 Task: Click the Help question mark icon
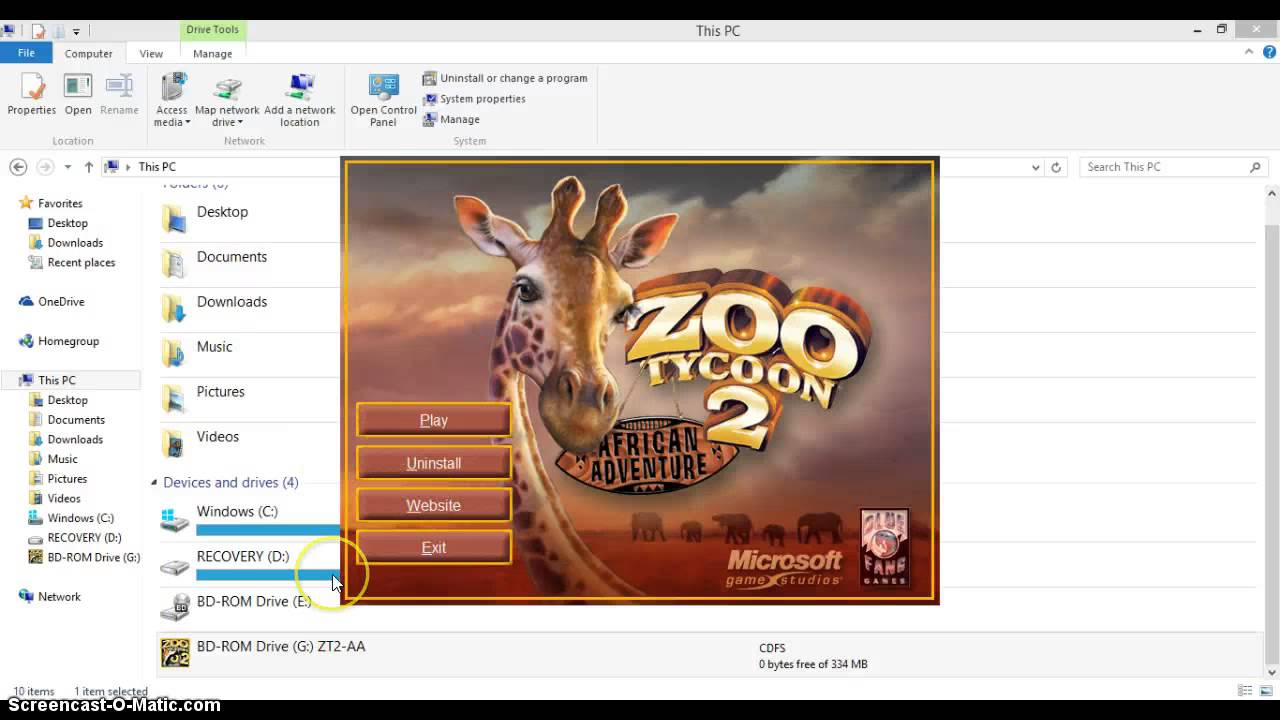(1269, 53)
